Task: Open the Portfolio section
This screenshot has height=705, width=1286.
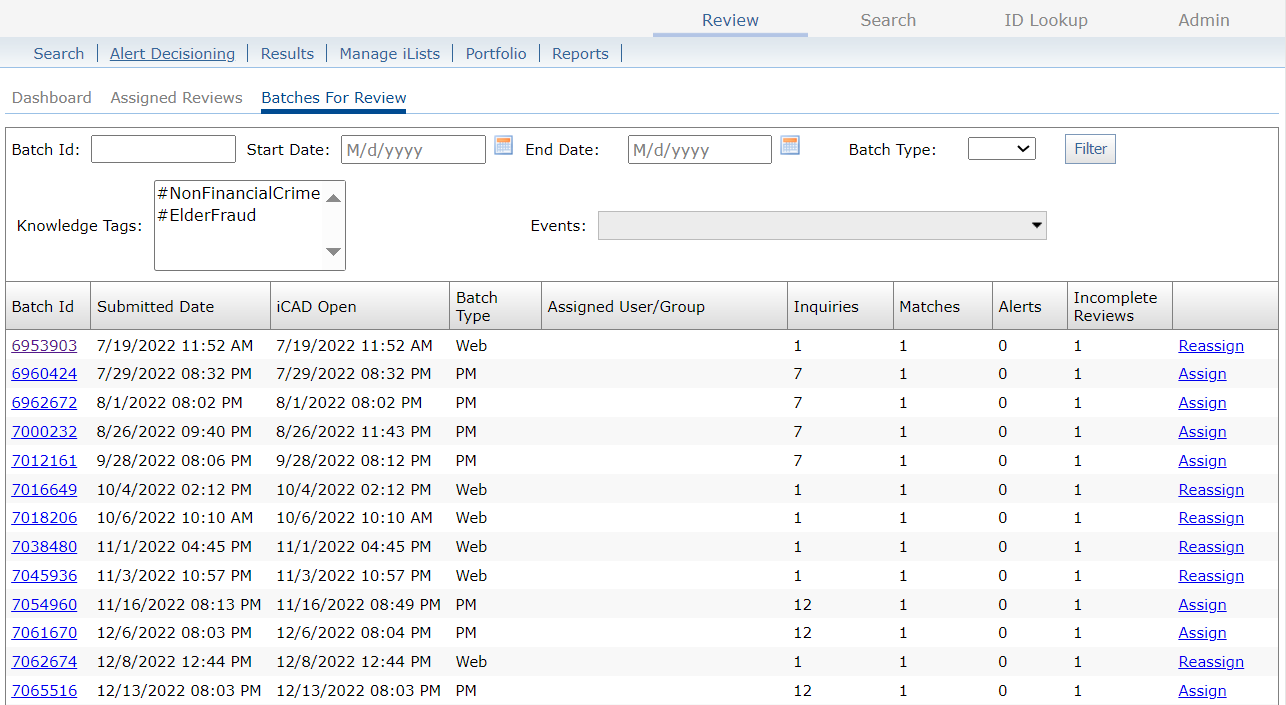Action: click(x=495, y=53)
